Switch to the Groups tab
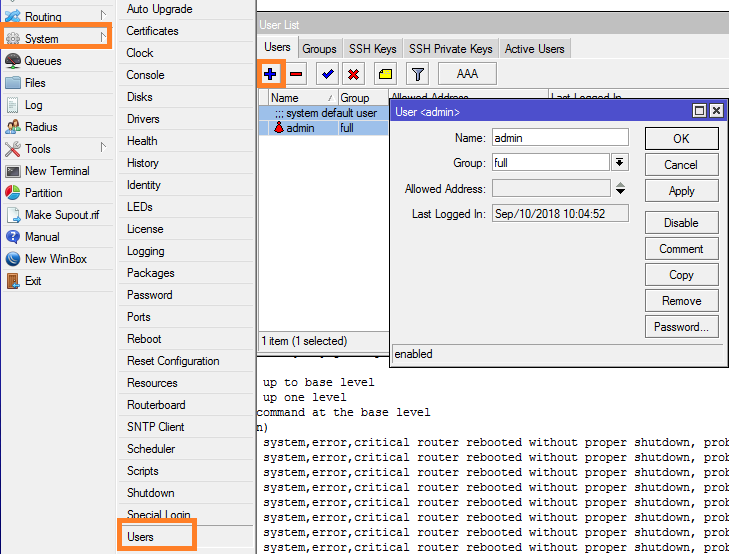Image resolution: width=729 pixels, height=554 pixels. pos(319,49)
